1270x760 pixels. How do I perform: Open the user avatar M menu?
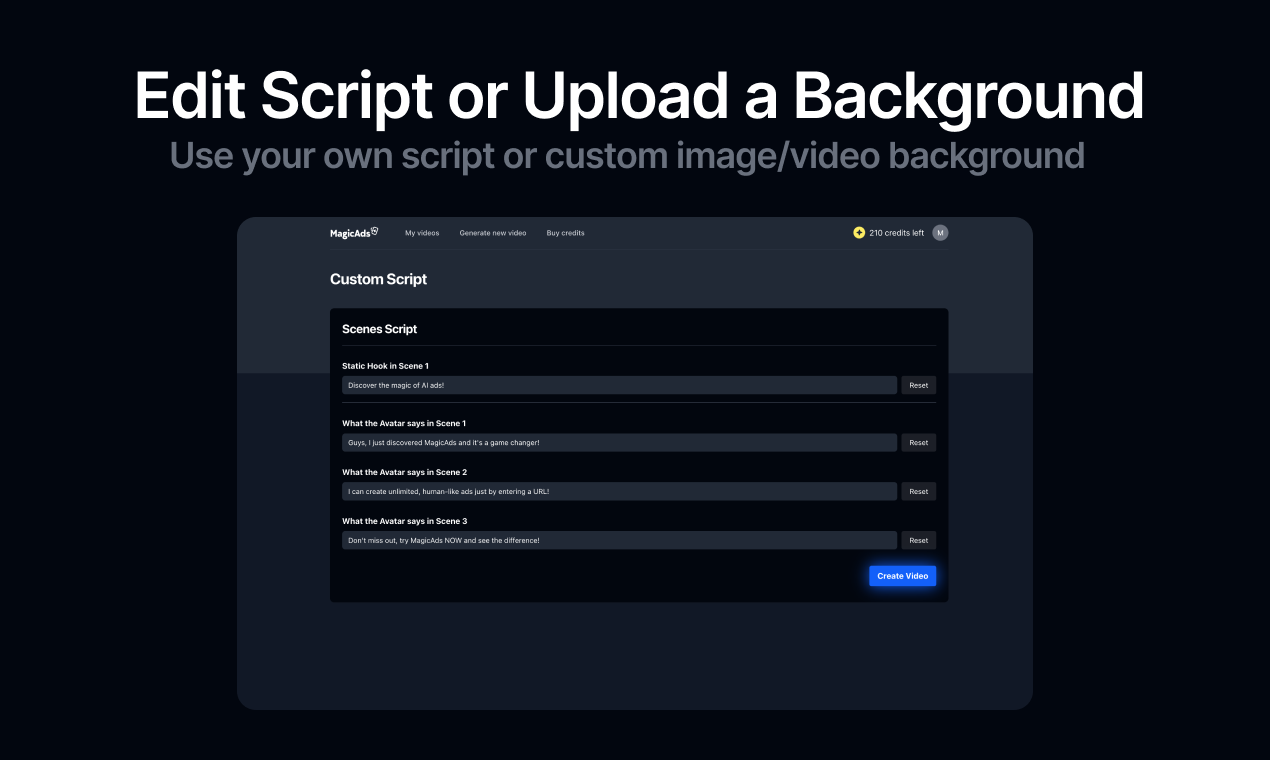(940, 233)
